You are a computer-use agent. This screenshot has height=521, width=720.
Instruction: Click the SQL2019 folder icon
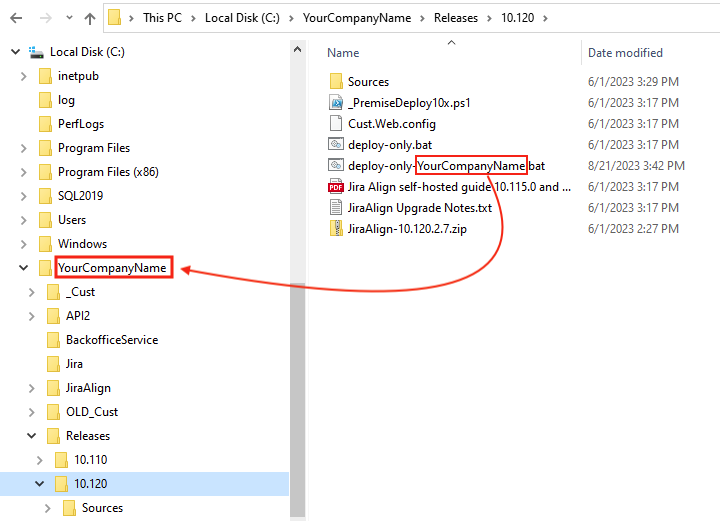point(45,196)
